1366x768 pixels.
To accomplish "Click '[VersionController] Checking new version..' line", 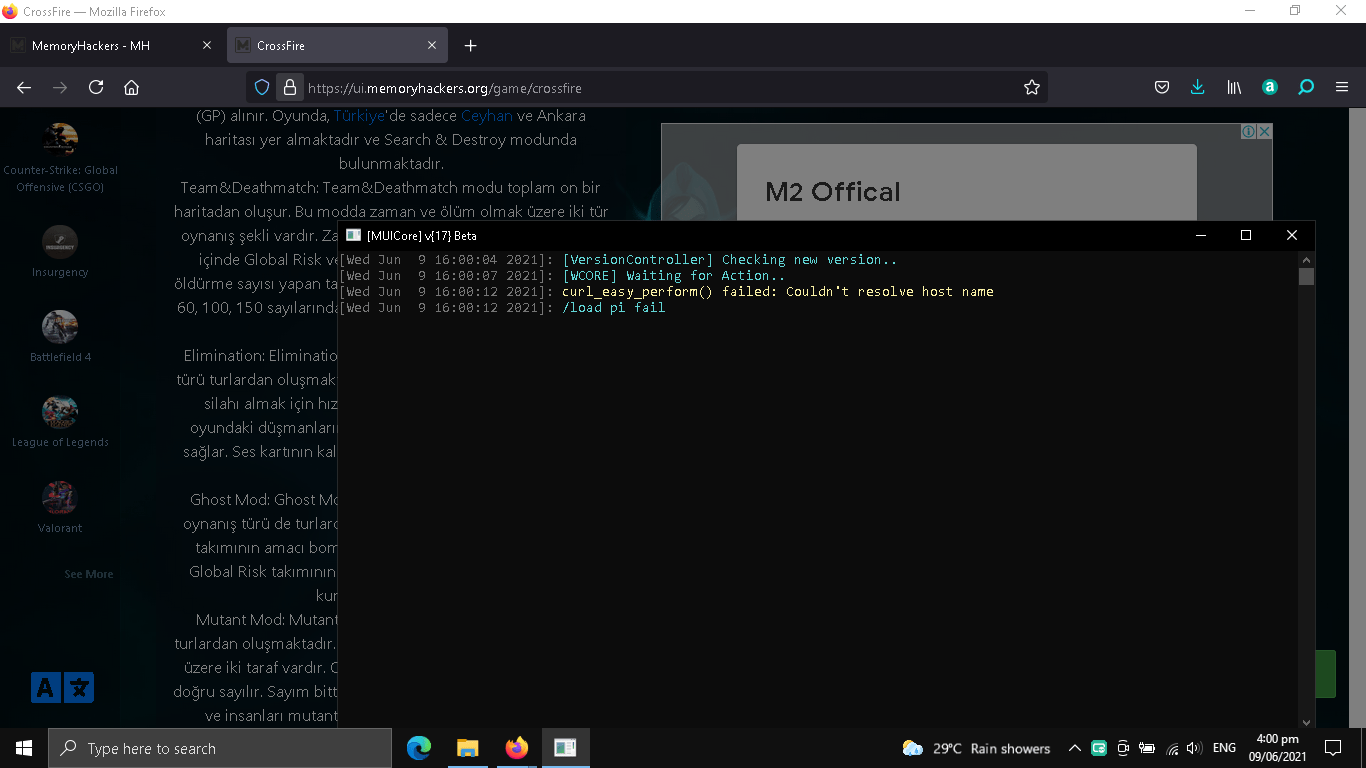I will click(x=730, y=260).
